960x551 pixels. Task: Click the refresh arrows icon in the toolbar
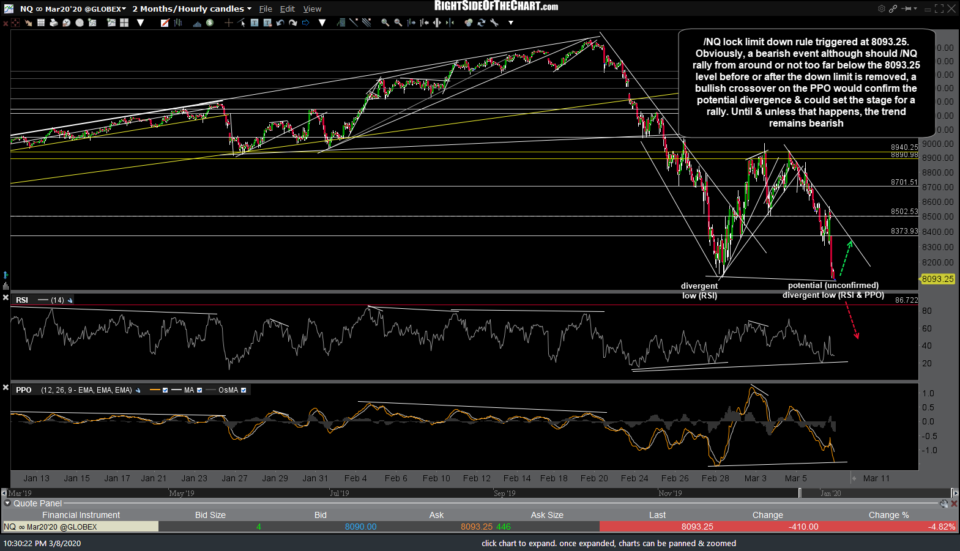[x=481, y=23]
